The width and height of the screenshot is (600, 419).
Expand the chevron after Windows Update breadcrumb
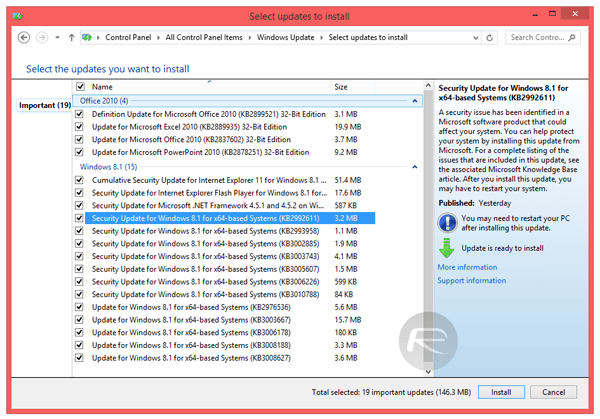321,37
